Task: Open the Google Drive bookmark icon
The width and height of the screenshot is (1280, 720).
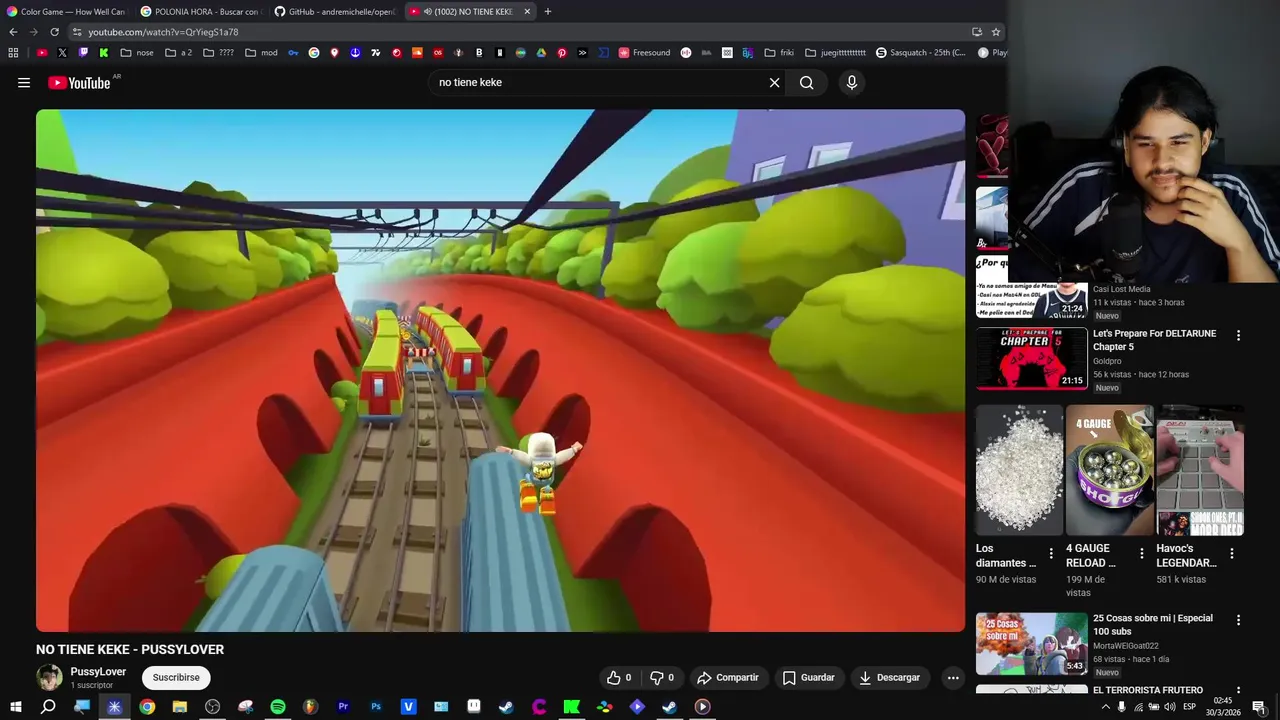Action: tap(541, 53)
